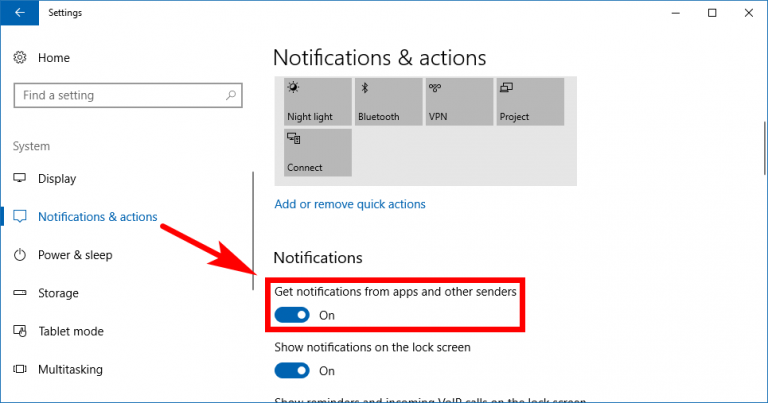Open Tablet mode settings
Screen dimensions: 768x403
pos(71,332)
